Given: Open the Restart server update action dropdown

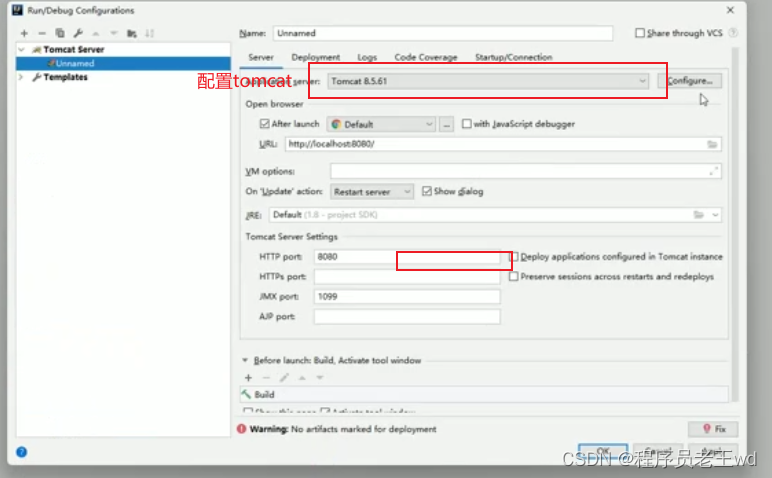Looking at the screenshot, I should coord(372,191).
